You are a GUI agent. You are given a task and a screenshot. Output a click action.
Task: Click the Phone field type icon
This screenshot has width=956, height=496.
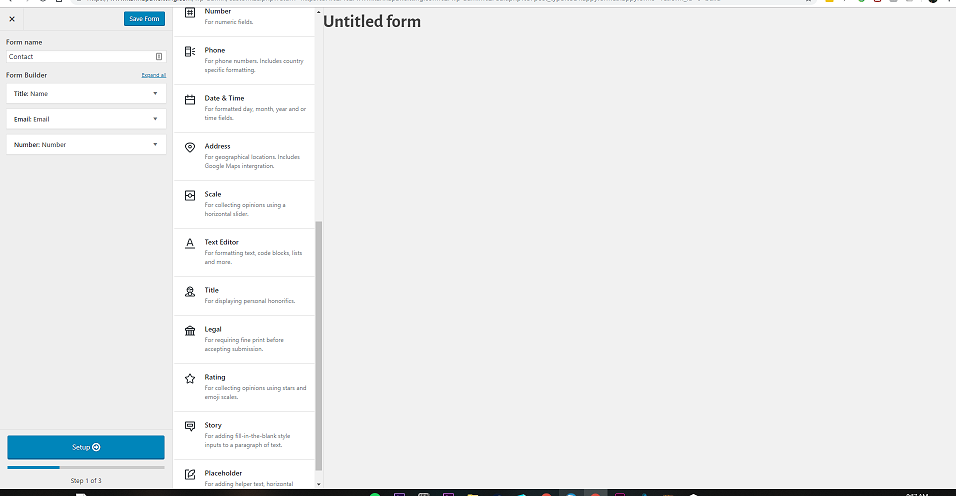point(190,51)
